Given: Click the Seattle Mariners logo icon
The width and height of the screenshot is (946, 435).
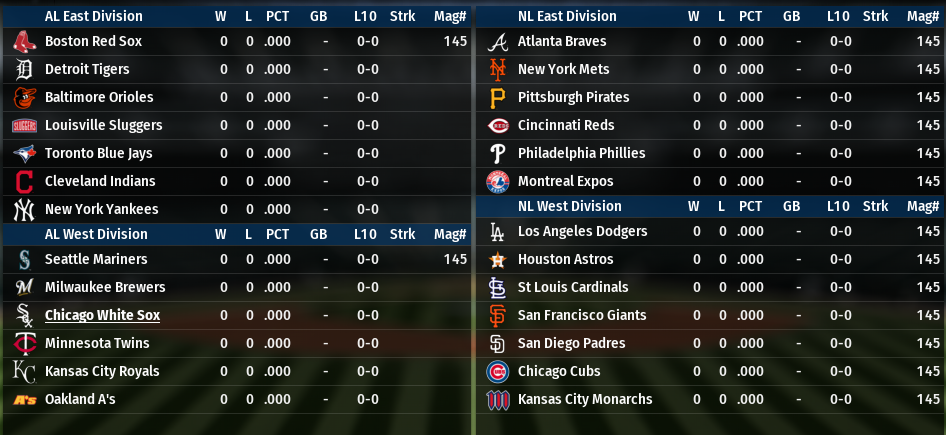Looking at the screenshot, I should click(24, 260).
